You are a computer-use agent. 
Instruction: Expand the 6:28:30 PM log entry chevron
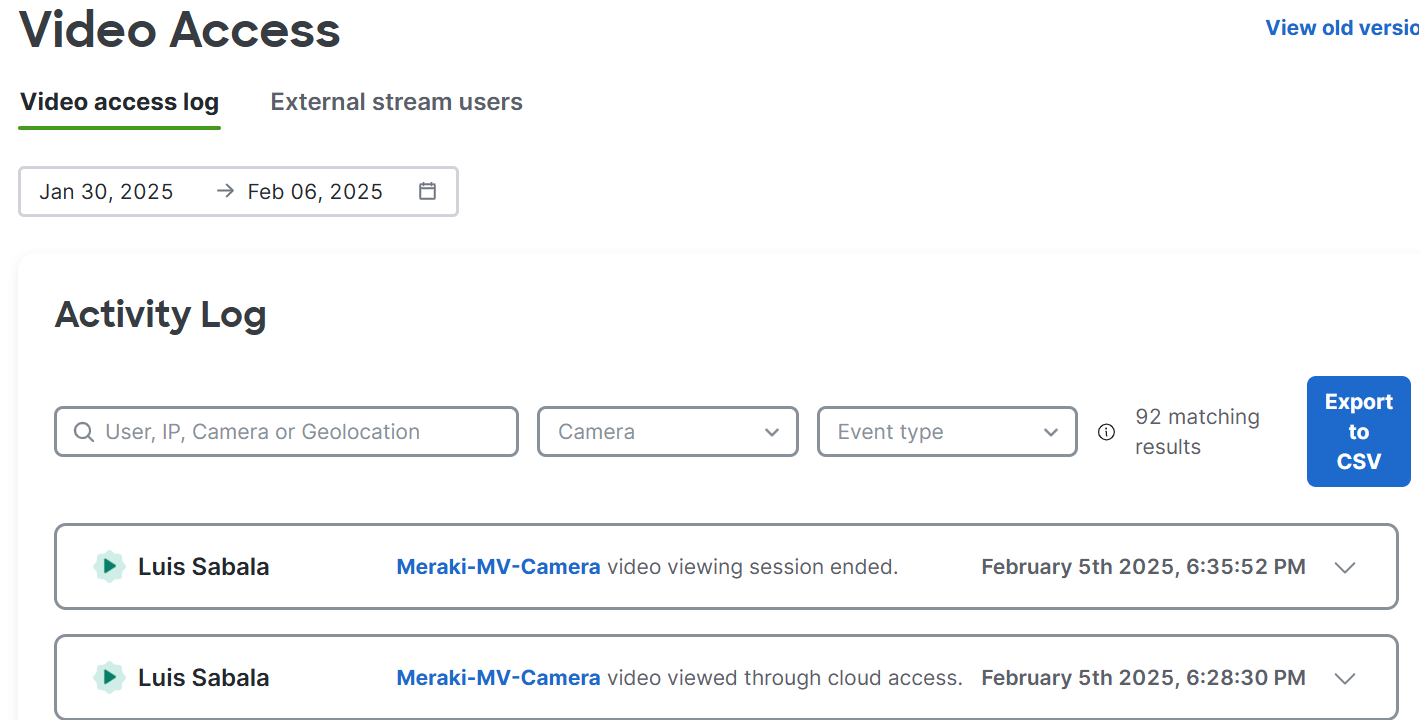pyautogui.click(x=1345, y=678)
